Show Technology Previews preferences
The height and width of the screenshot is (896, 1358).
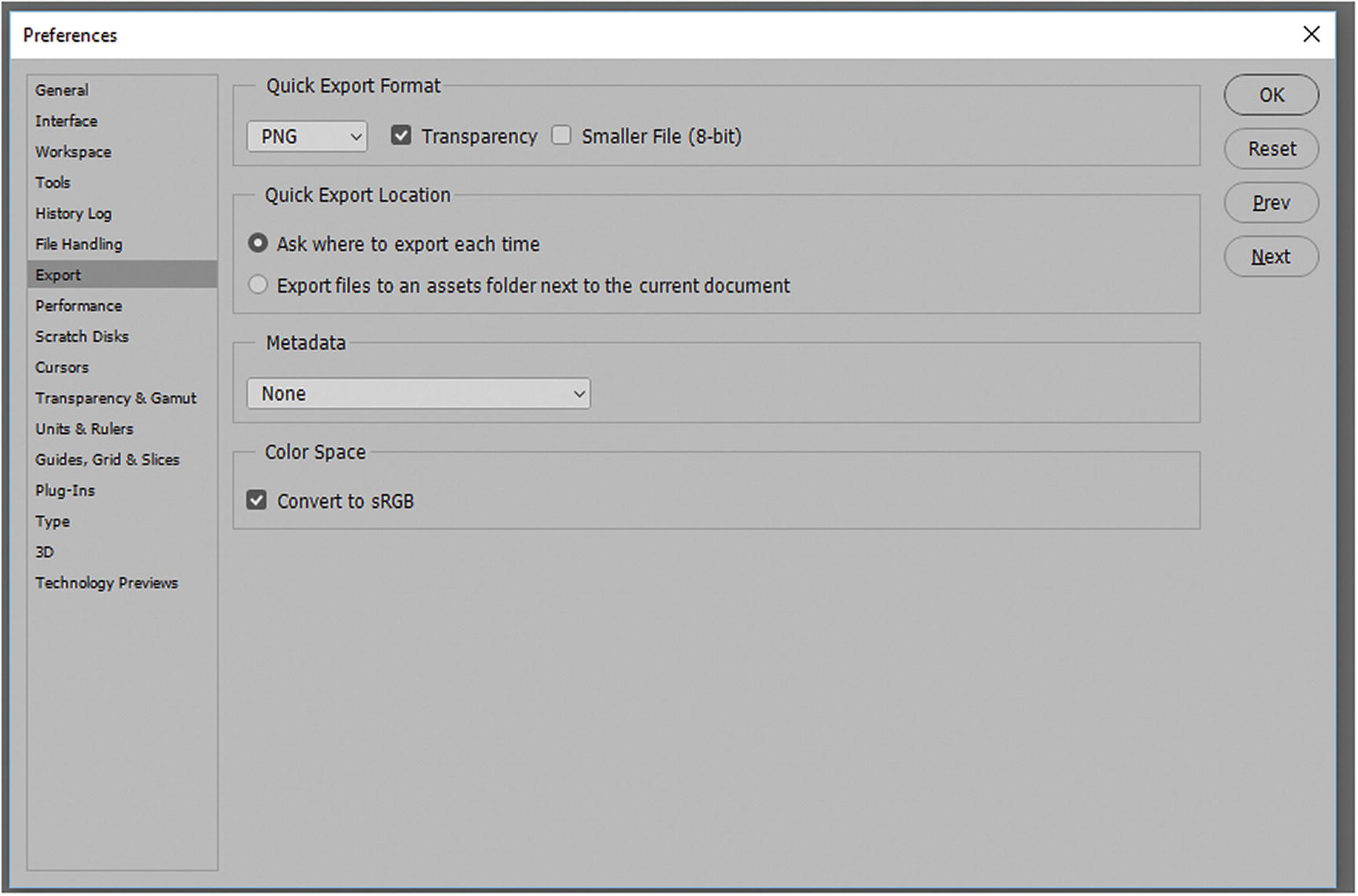click(x=106, y=583)
